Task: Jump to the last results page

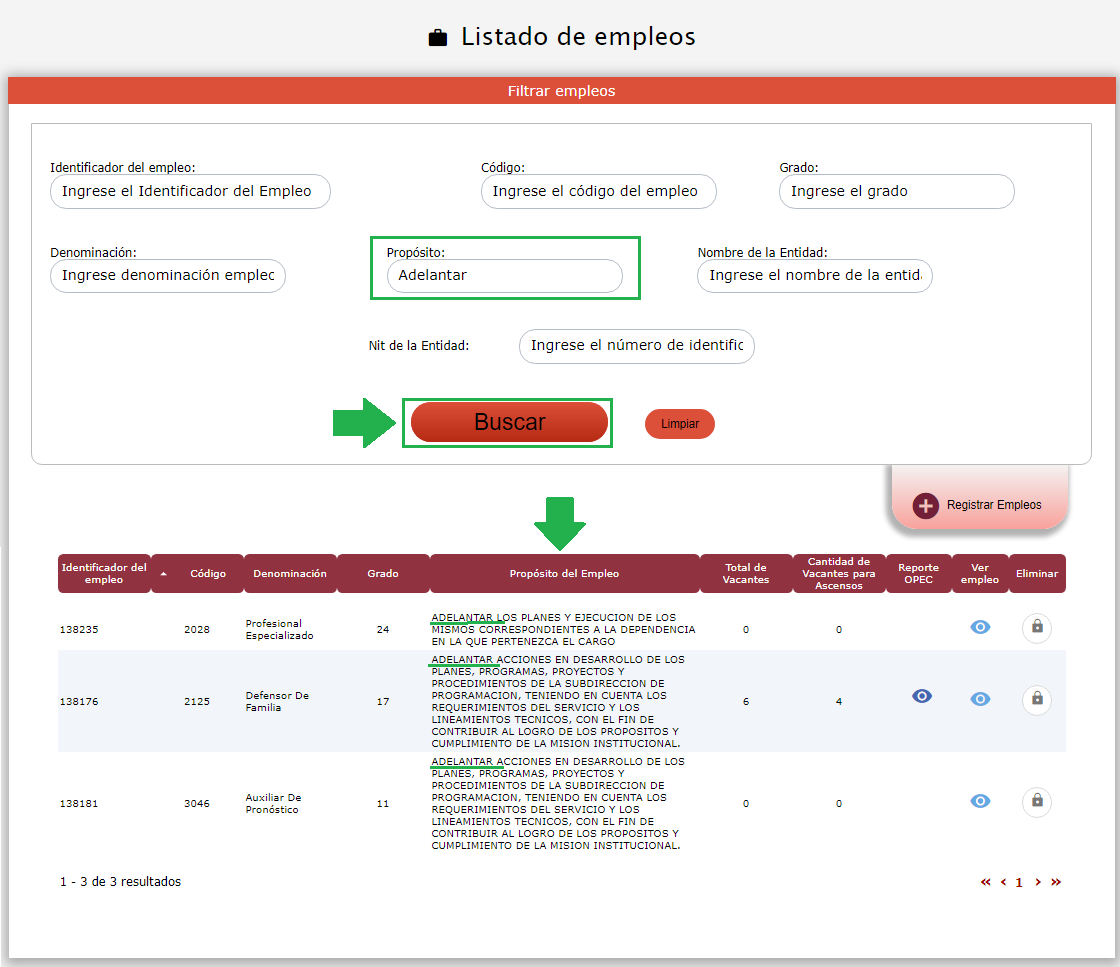Action: click(1056, 882)
